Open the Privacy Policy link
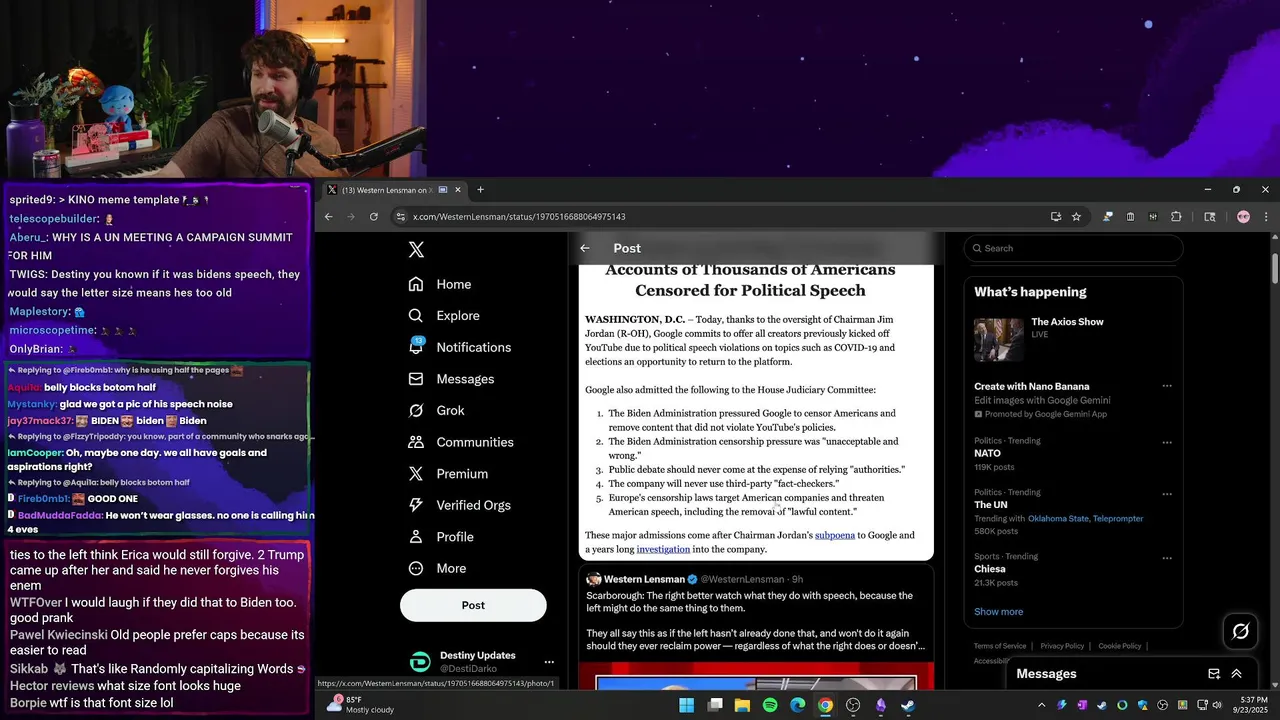This screenshot has width=1280, height=720. pos(1062,646)
